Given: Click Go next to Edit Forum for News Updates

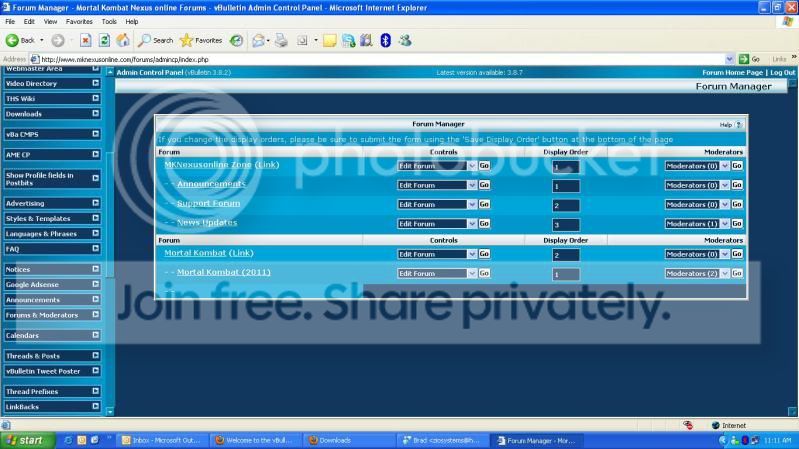Looking at the screenshot, I should tap(484, 224).
